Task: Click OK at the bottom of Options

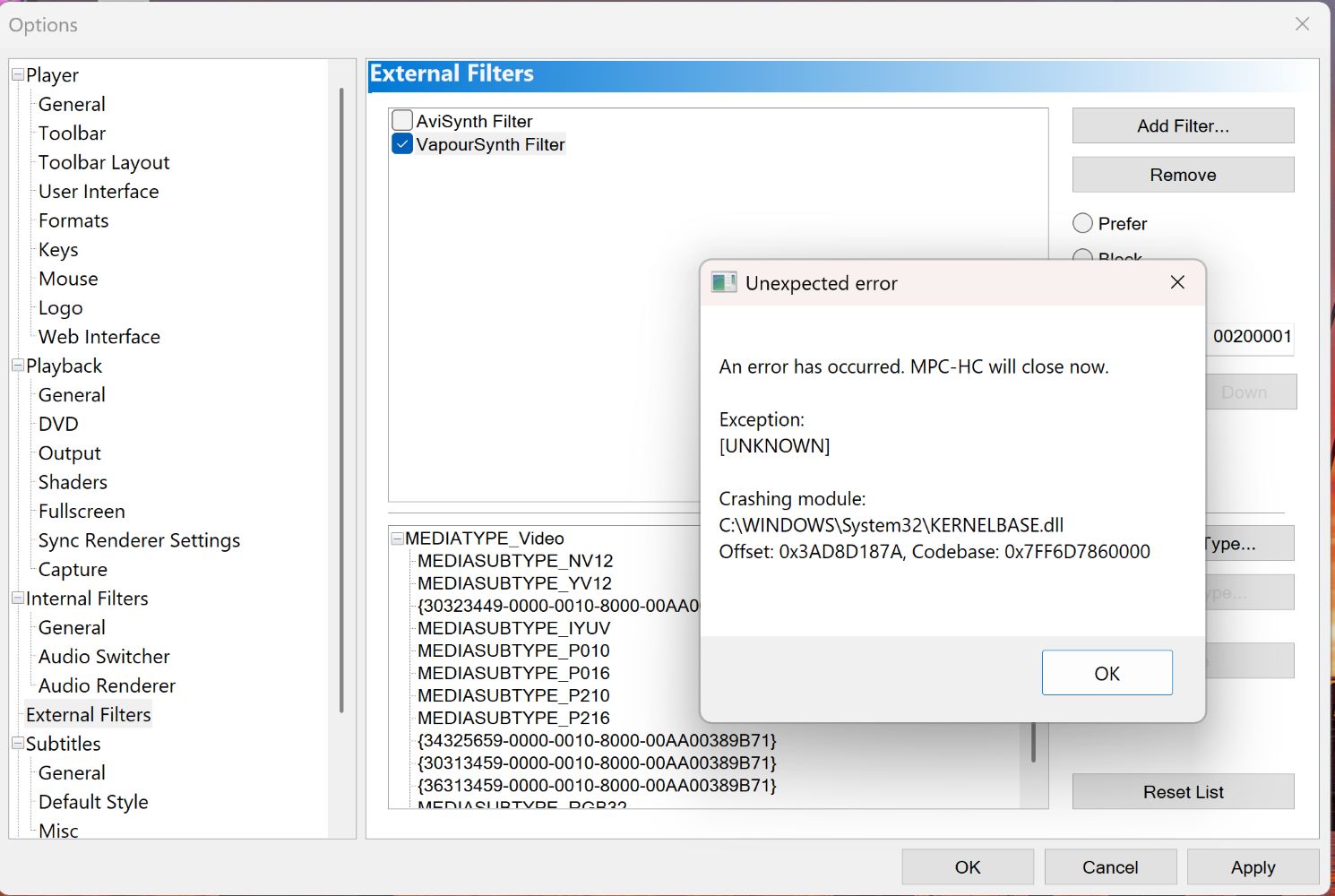Action: (x=968, y=867)
